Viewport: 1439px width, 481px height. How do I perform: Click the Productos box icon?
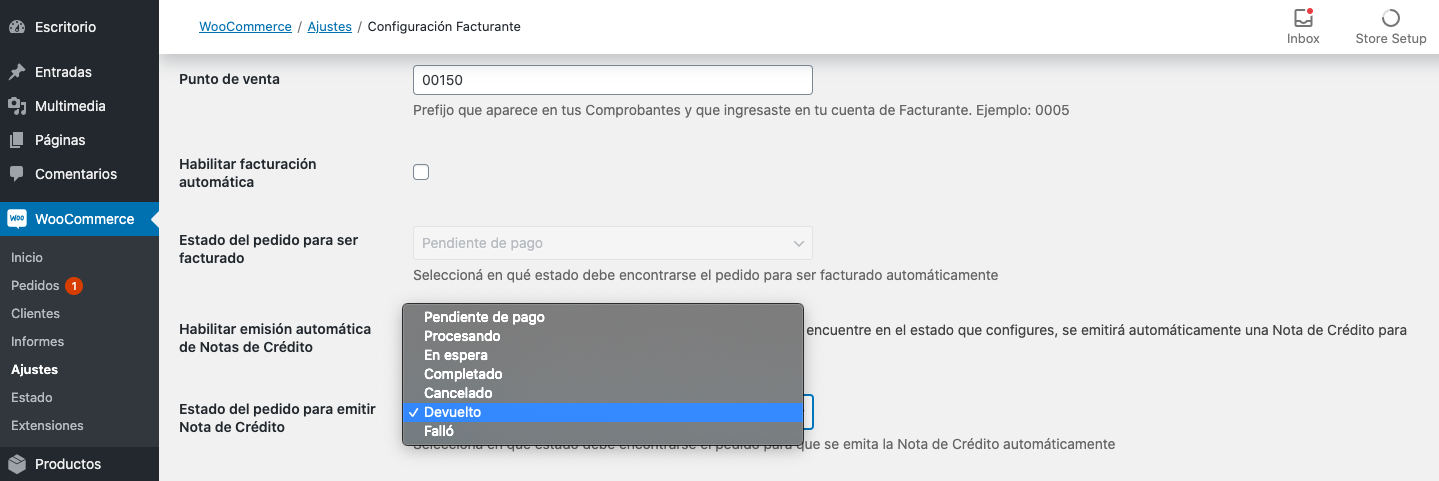[x=17, y=464]
